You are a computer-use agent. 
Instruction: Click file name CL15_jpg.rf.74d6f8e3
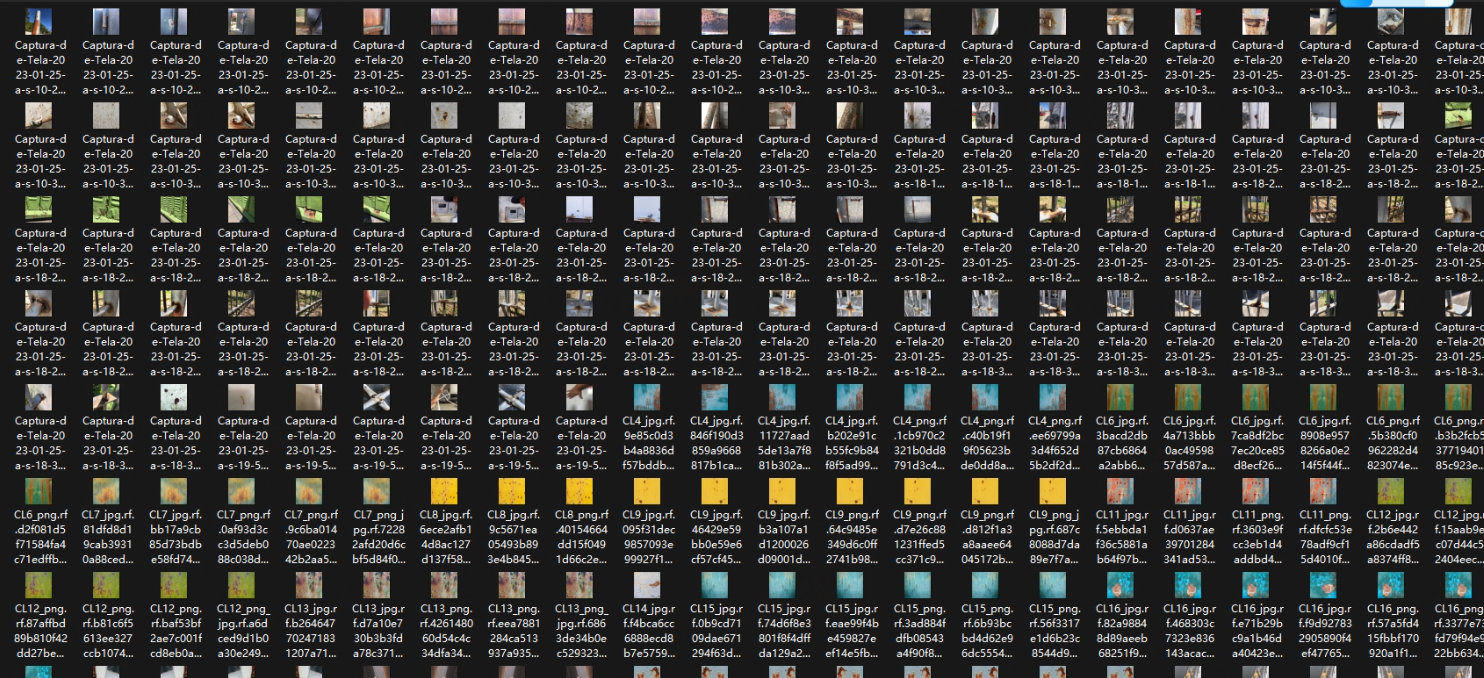tap(784, 631)
